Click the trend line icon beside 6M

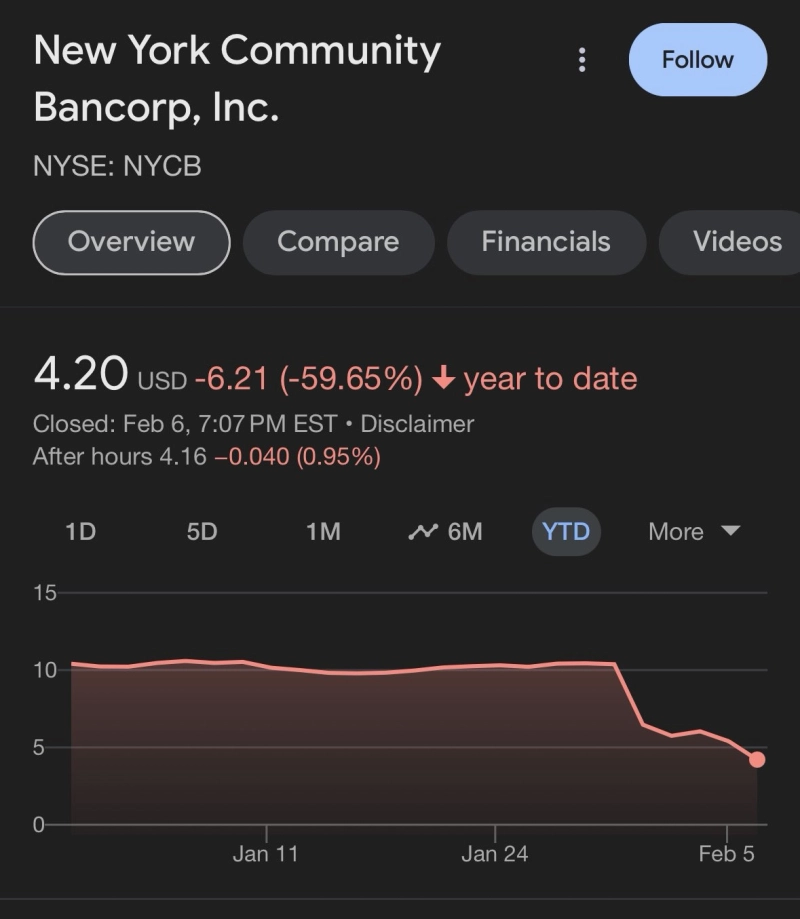tap(423, 532)
